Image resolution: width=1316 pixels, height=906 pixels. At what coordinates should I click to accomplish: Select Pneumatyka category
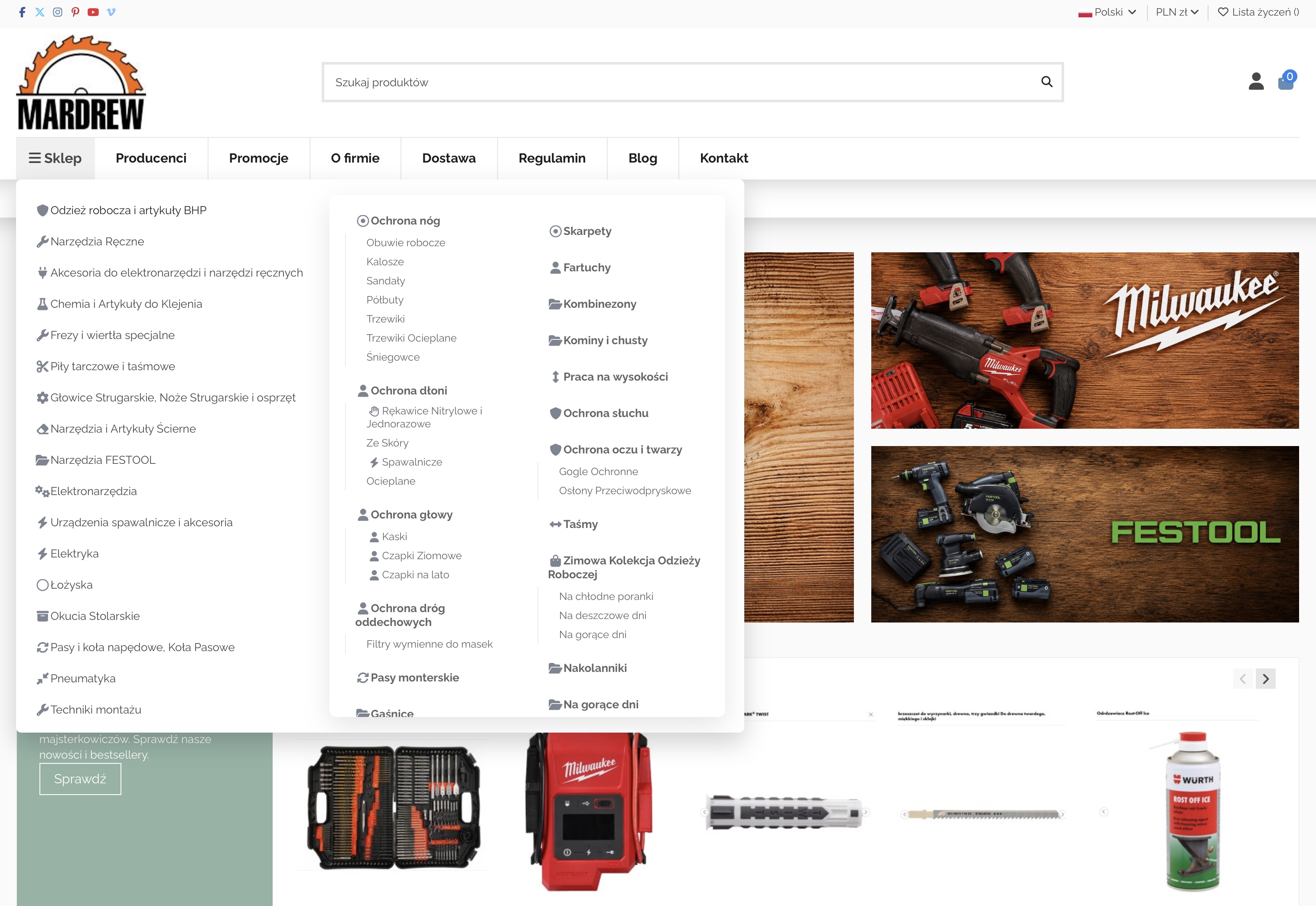[x=76, y=678]
